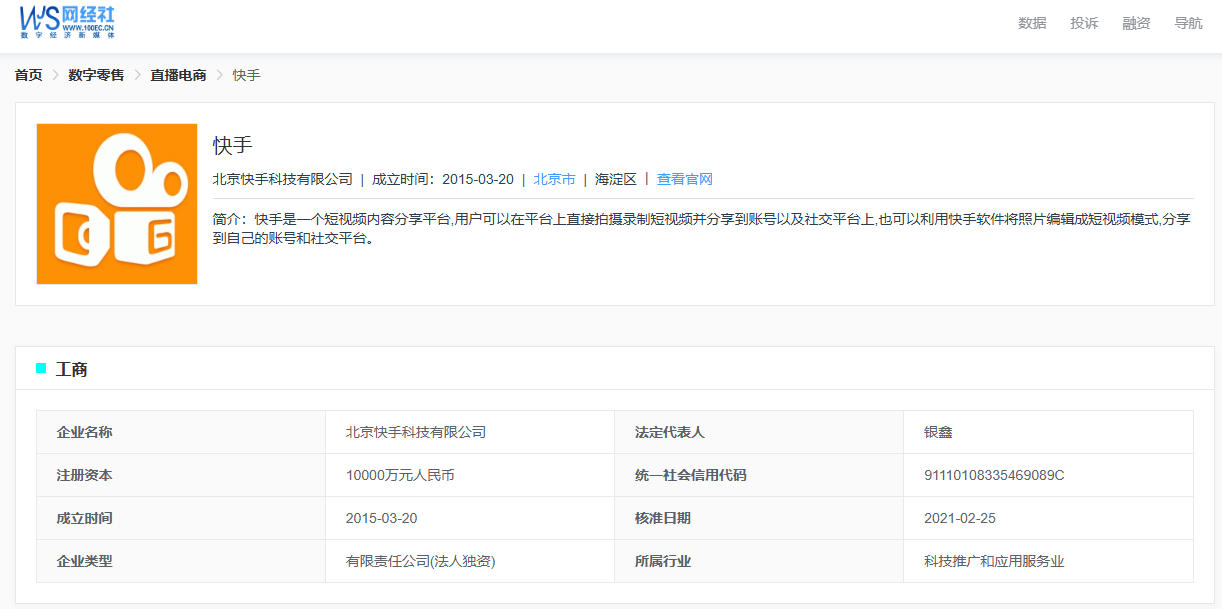The image size is (1222, 609).
Task: Click the 科技推广和应用服务业 industry cell
Action: (994, 561)
